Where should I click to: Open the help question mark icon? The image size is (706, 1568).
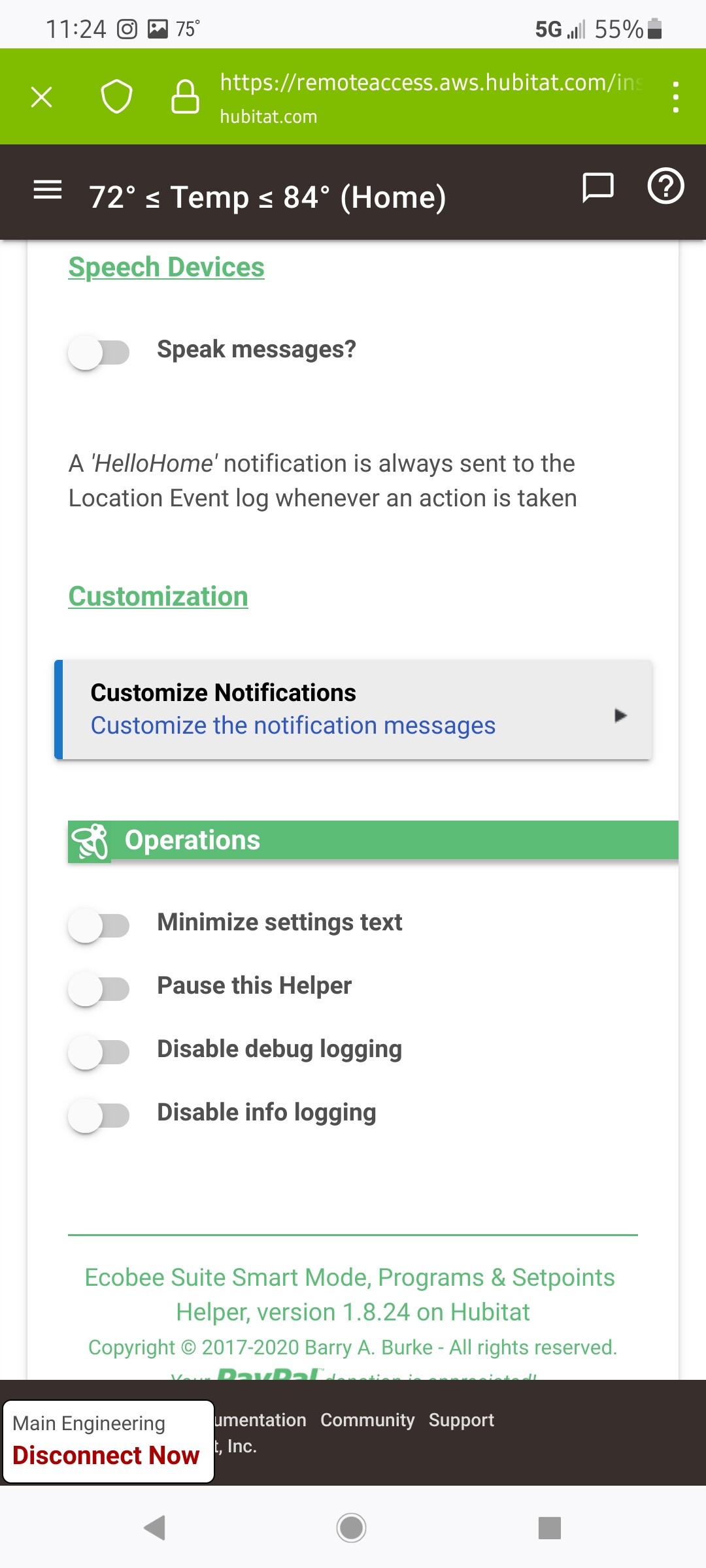point(665,187)
